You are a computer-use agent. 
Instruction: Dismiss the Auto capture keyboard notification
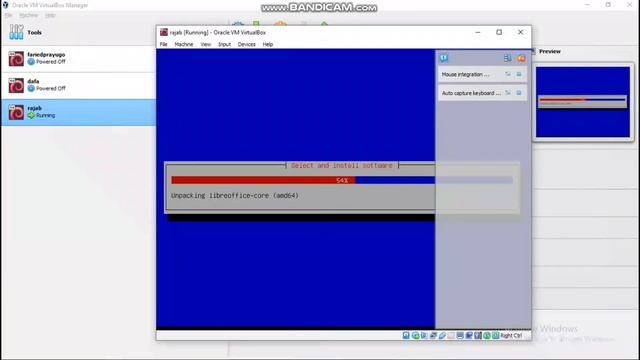tap(519, 93)
